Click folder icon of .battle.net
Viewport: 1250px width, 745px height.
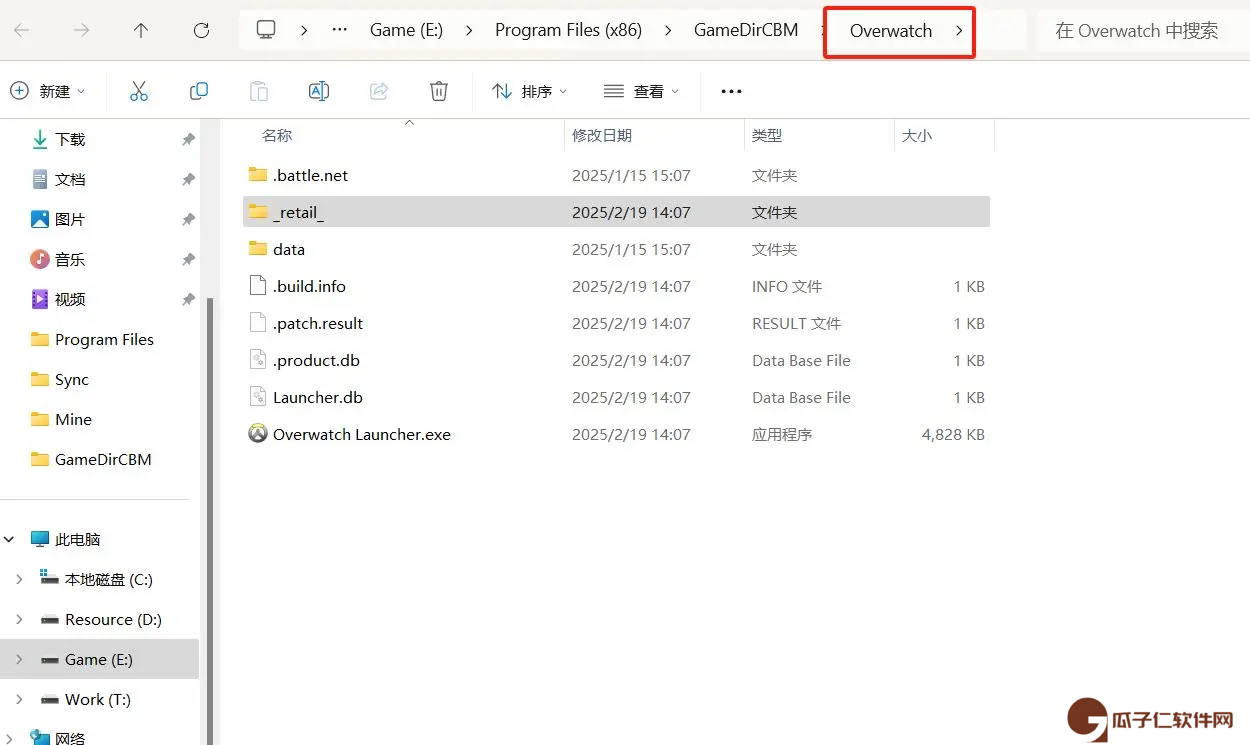[x=258, y=175]
